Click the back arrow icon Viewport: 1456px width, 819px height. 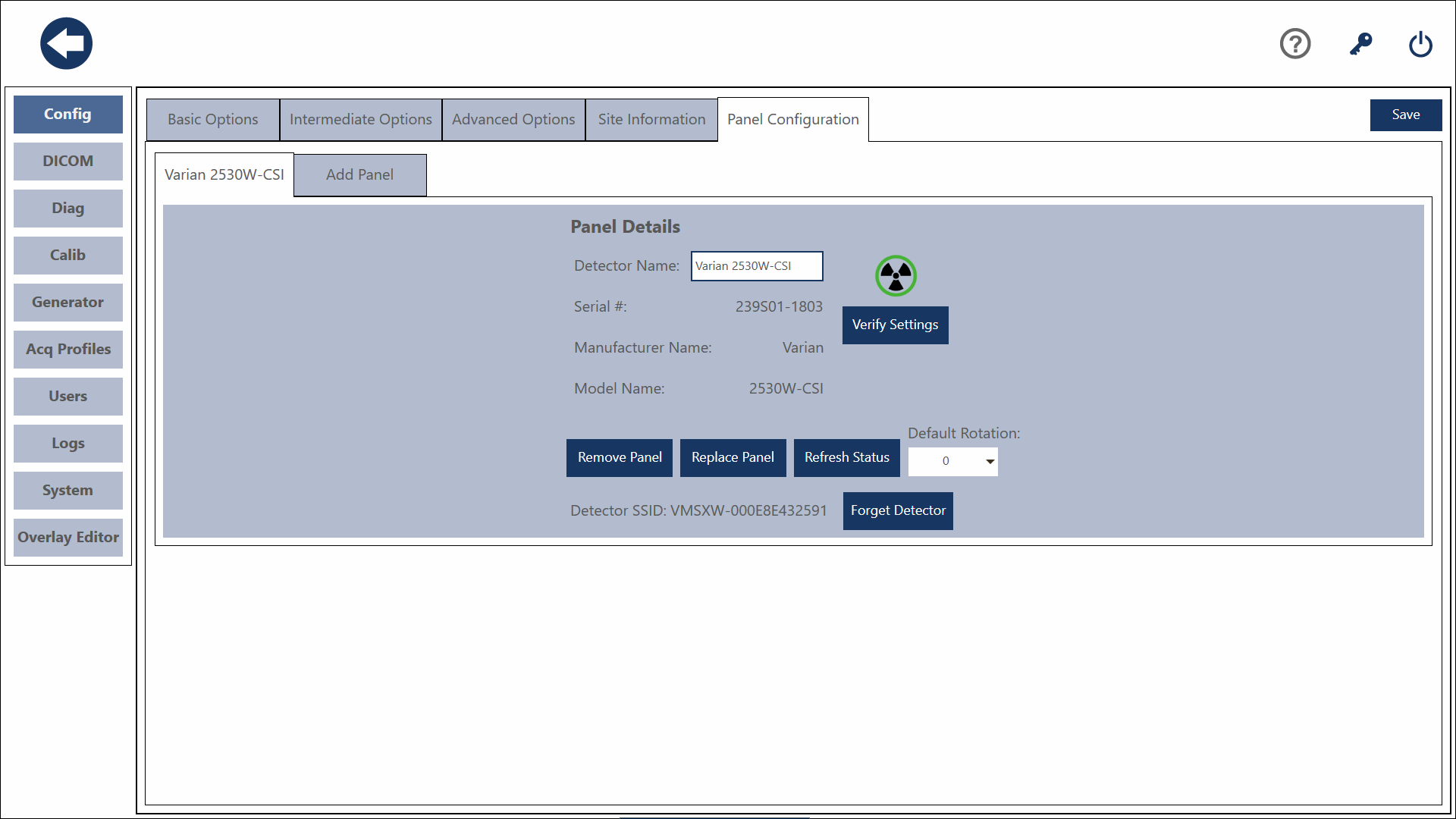pyautogui.click(x=67, y=44)
